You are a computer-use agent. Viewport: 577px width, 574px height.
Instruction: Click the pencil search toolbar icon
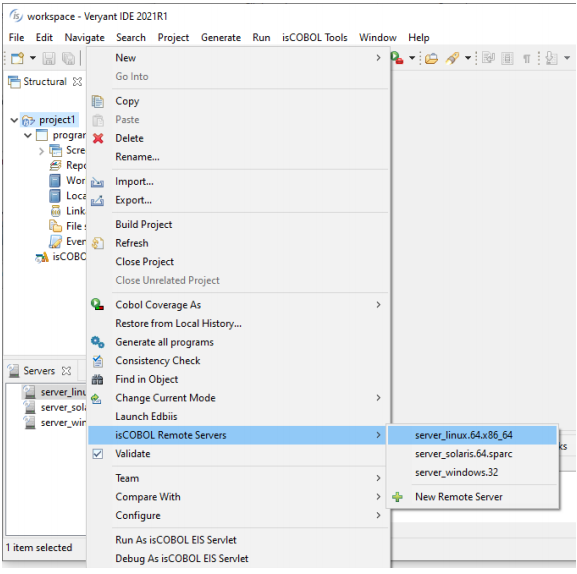[x=452, y=58]
